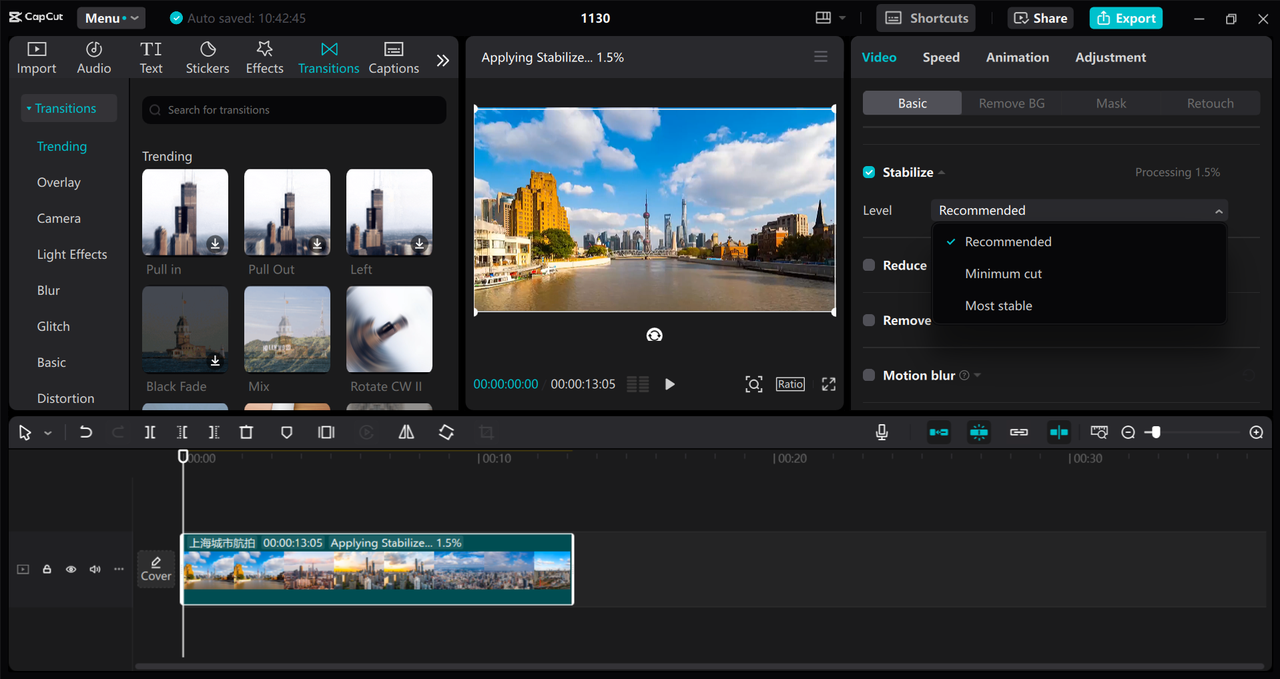This screenshot has height=679, width=1280.
Task: Hide the video track with eye icon
Action: (71, 569)
